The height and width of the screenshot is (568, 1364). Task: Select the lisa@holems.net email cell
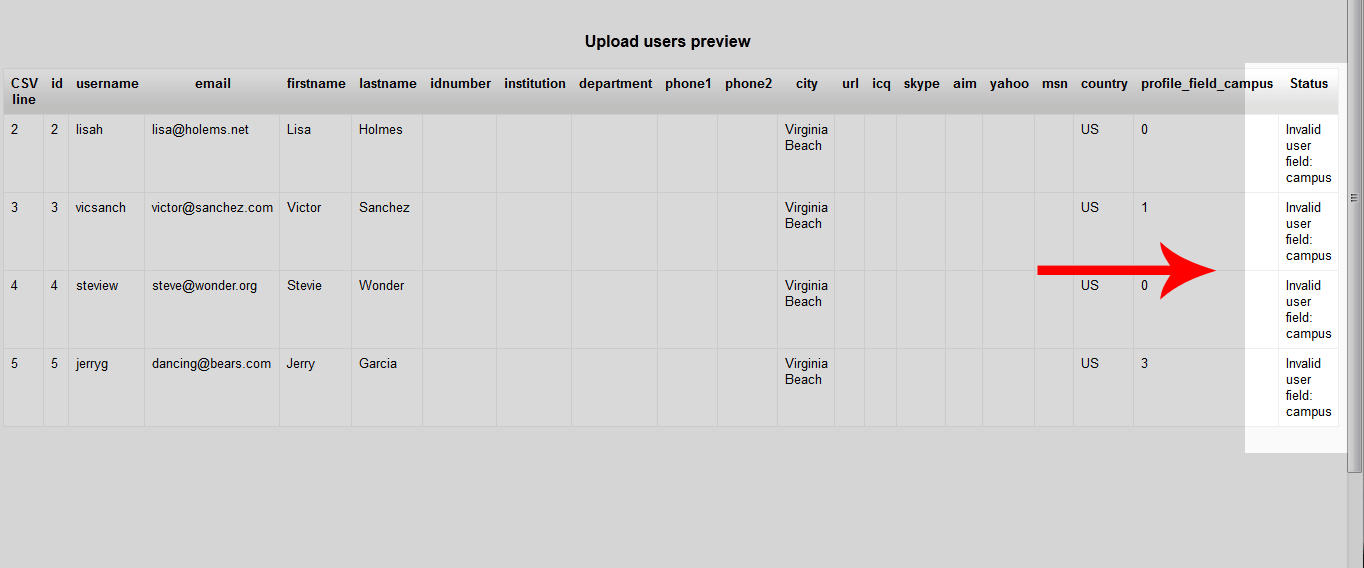(x=200, y=130)
